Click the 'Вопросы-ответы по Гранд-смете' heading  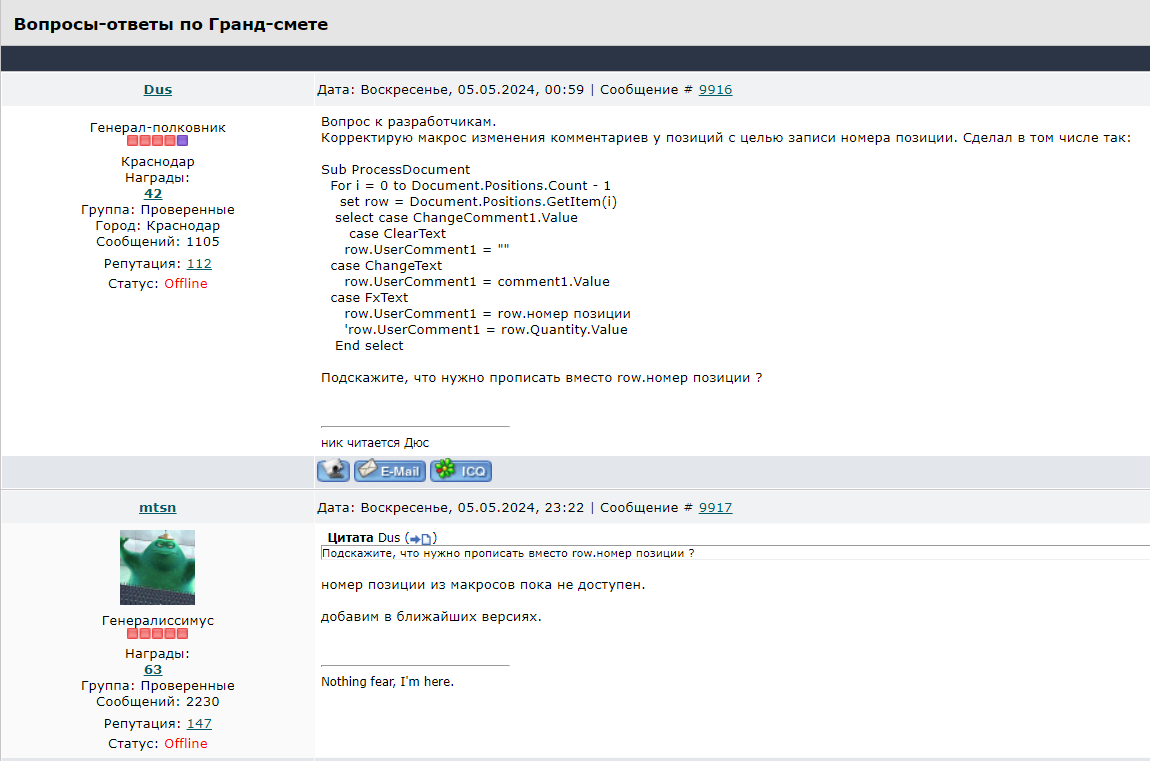[171, 24]
